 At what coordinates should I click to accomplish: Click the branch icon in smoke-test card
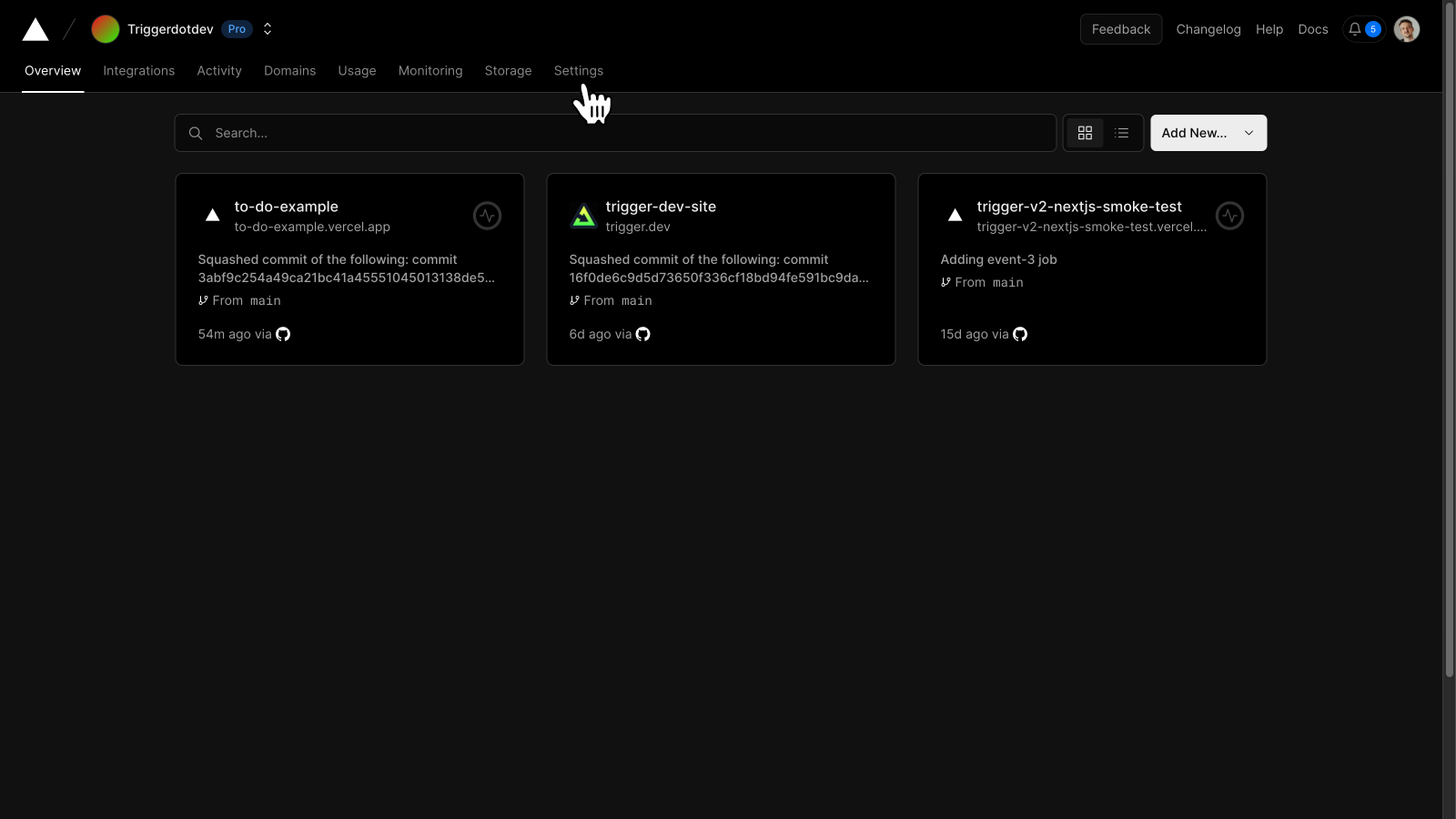pos(946,282)
